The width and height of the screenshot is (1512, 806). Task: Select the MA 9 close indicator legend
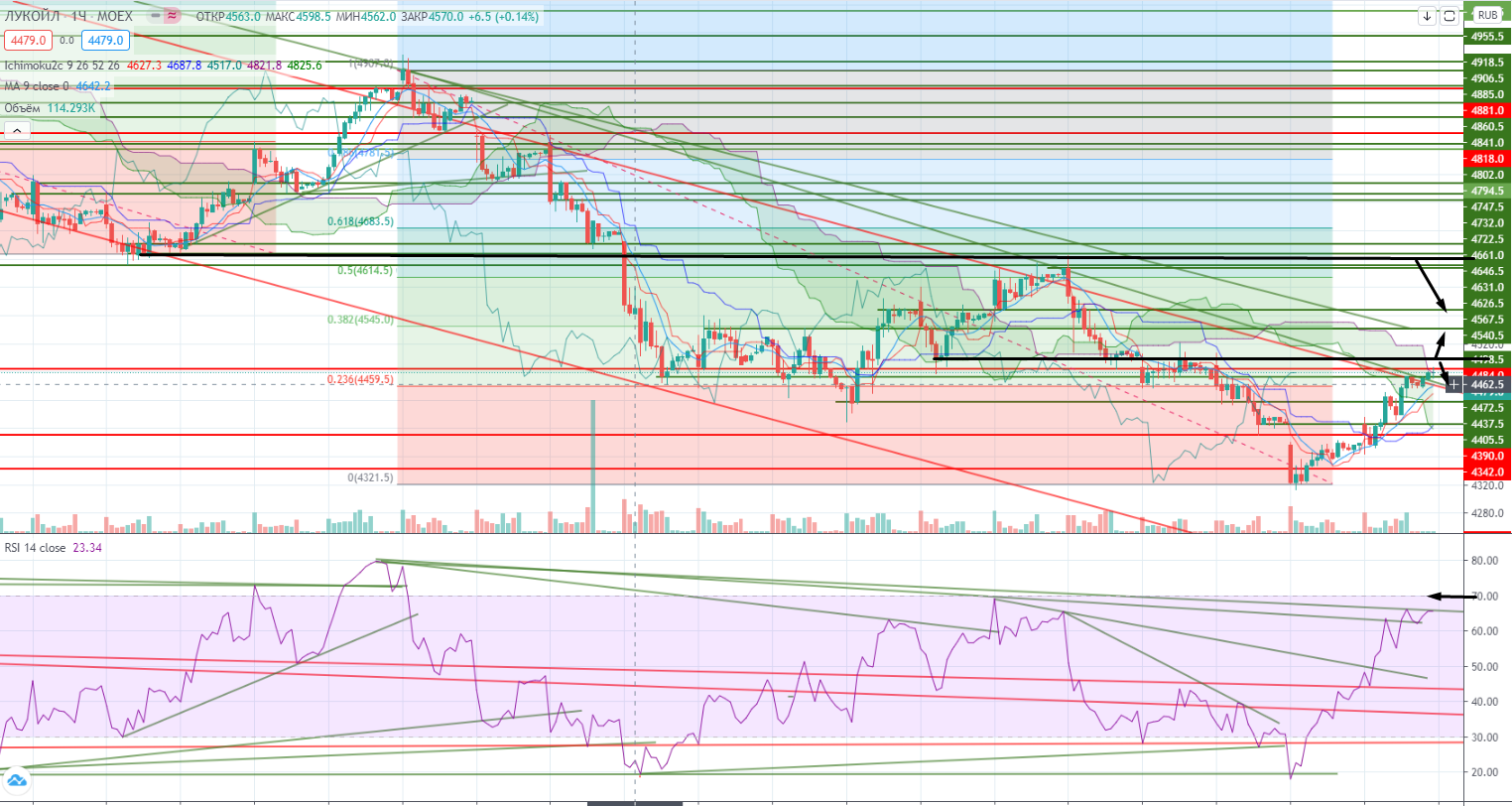[x=36, y=86]
